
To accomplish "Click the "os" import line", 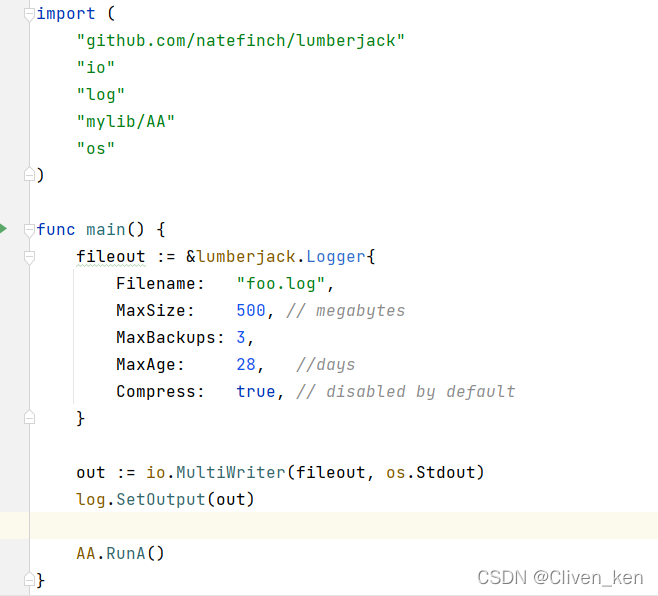I will 96,149.
